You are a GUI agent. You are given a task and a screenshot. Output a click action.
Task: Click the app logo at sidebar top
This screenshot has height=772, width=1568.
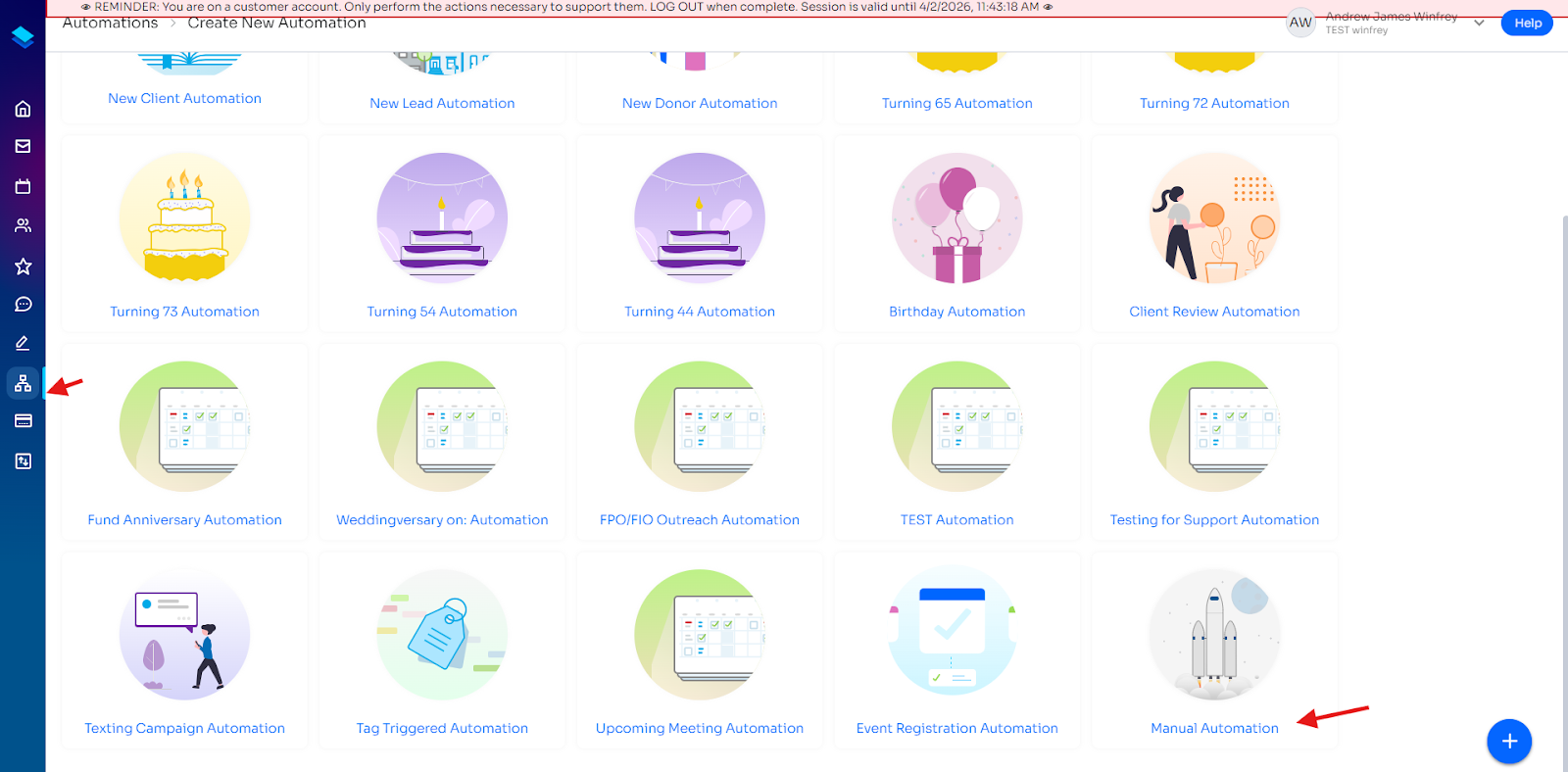point(23,37)
